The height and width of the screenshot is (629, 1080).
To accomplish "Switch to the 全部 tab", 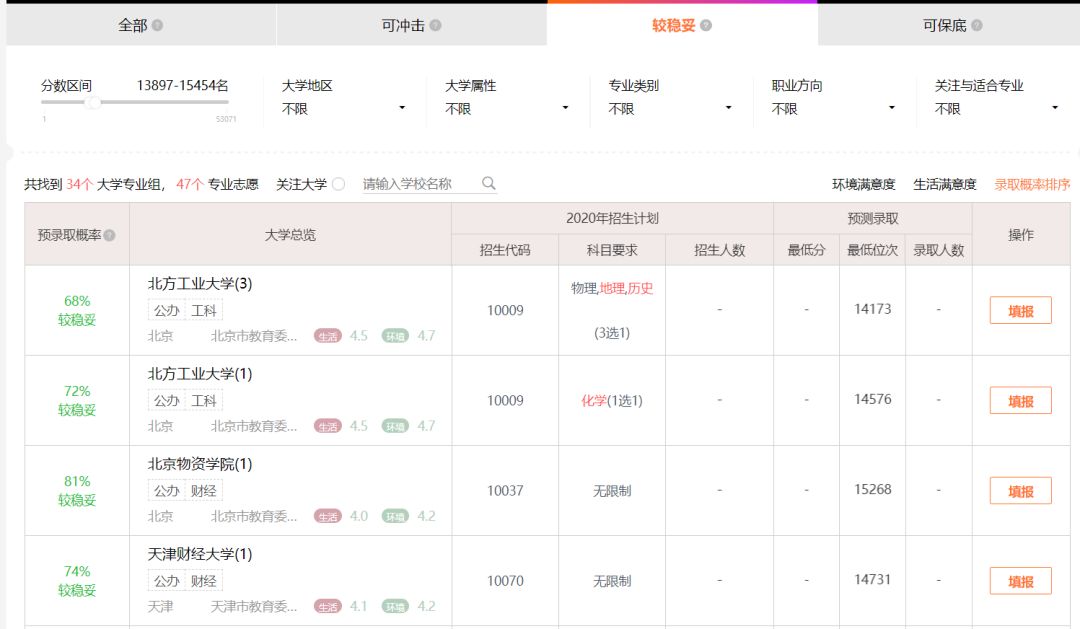I will (141, 25).
